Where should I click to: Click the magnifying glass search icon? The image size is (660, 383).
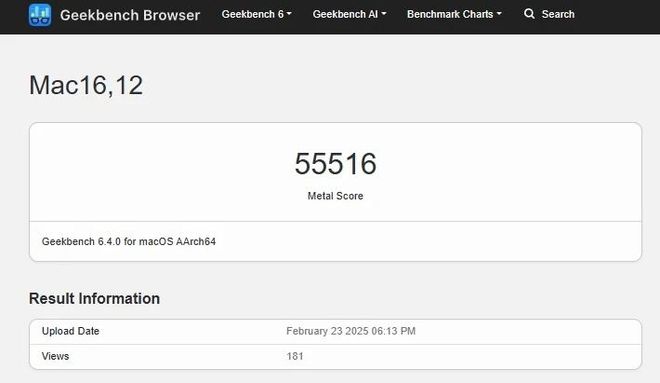pos(529,14)
